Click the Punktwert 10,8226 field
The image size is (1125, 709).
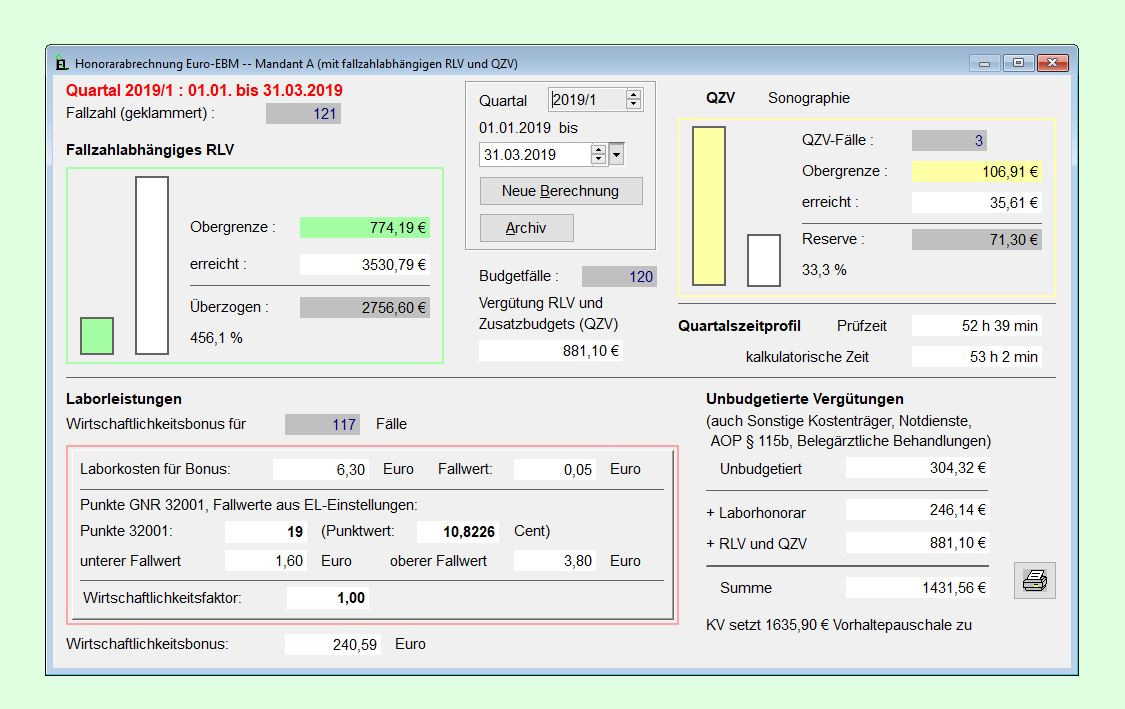pos(457,531)
